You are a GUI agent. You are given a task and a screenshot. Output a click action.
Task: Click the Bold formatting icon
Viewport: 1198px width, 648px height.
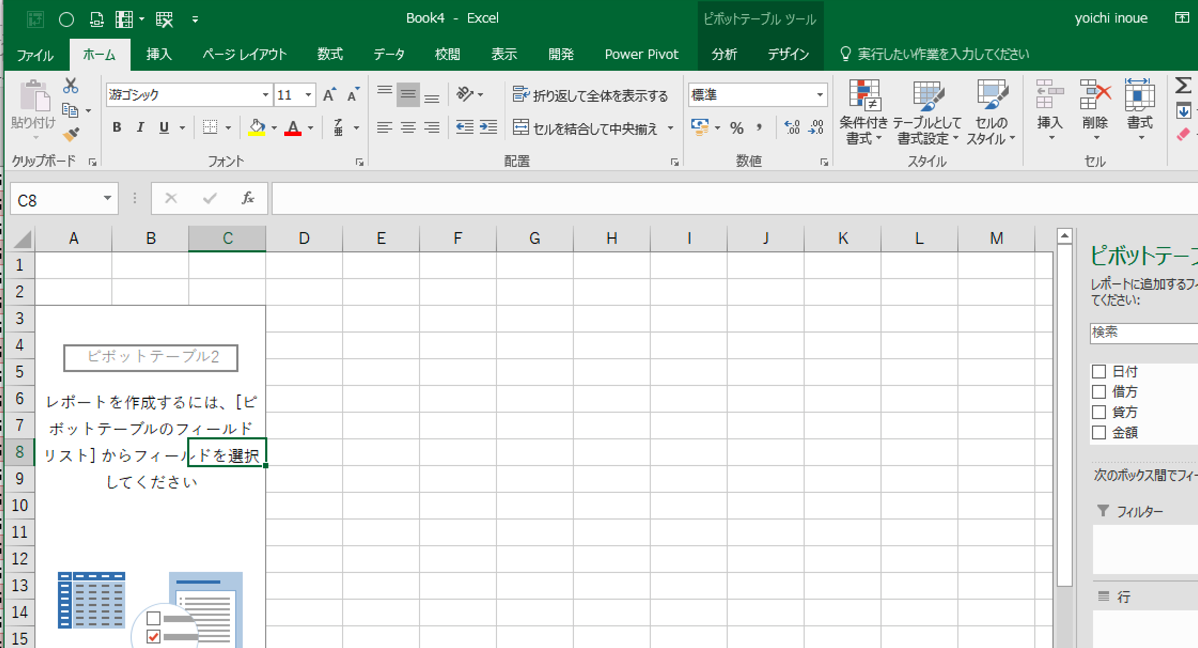pos(117,127)
